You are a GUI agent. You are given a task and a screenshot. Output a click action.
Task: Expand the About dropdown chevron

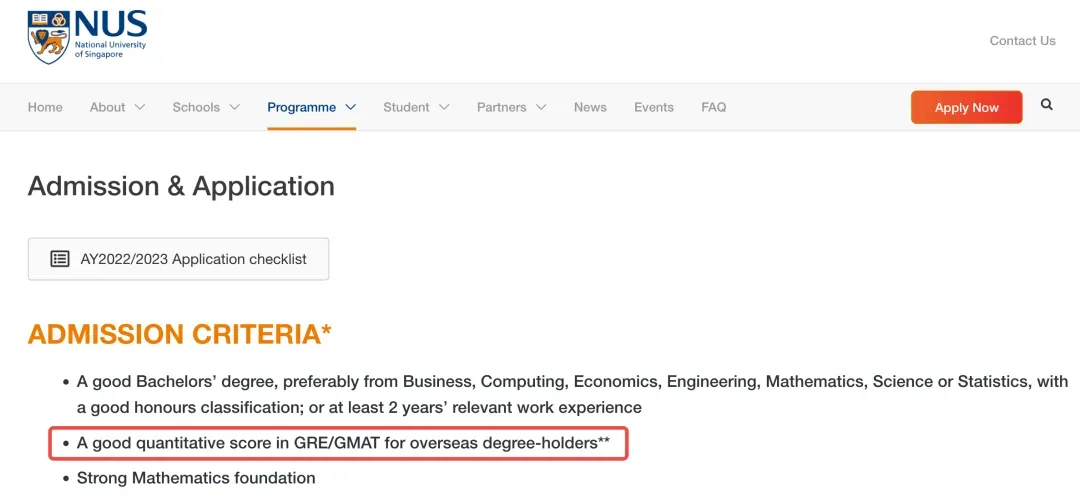coord(140,107)
